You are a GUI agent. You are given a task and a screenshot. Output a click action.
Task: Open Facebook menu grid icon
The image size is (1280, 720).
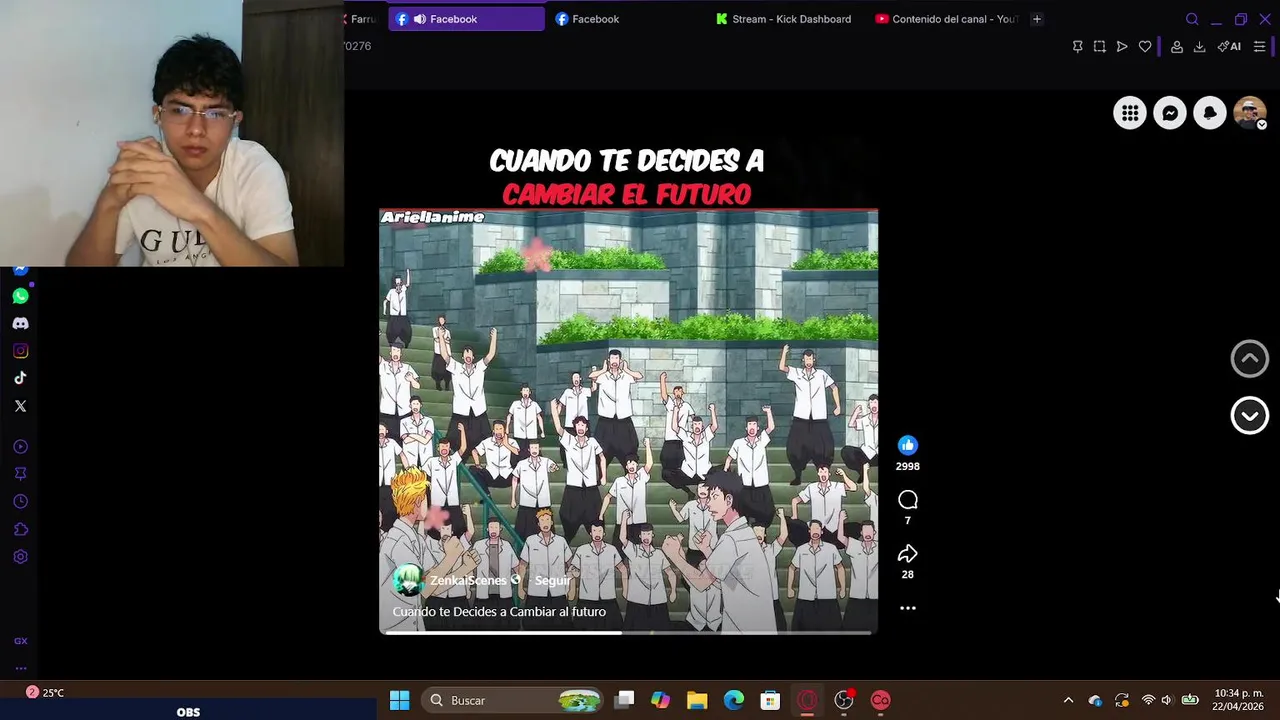point(1130,113)
